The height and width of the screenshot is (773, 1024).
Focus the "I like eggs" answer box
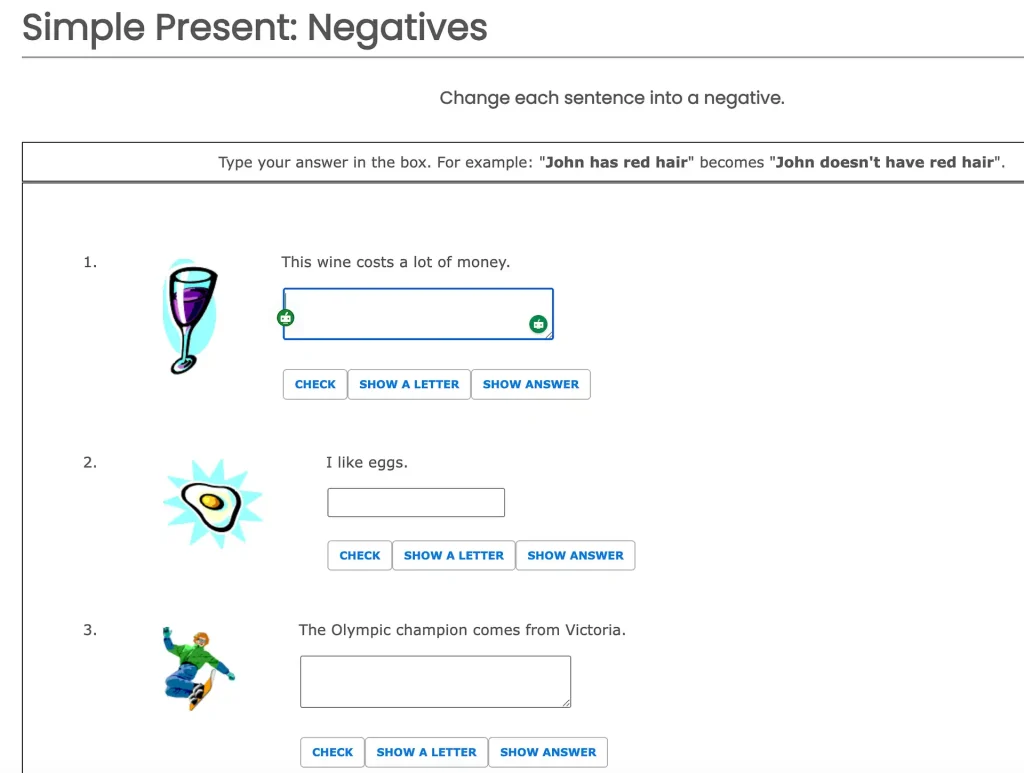[416, 503]
